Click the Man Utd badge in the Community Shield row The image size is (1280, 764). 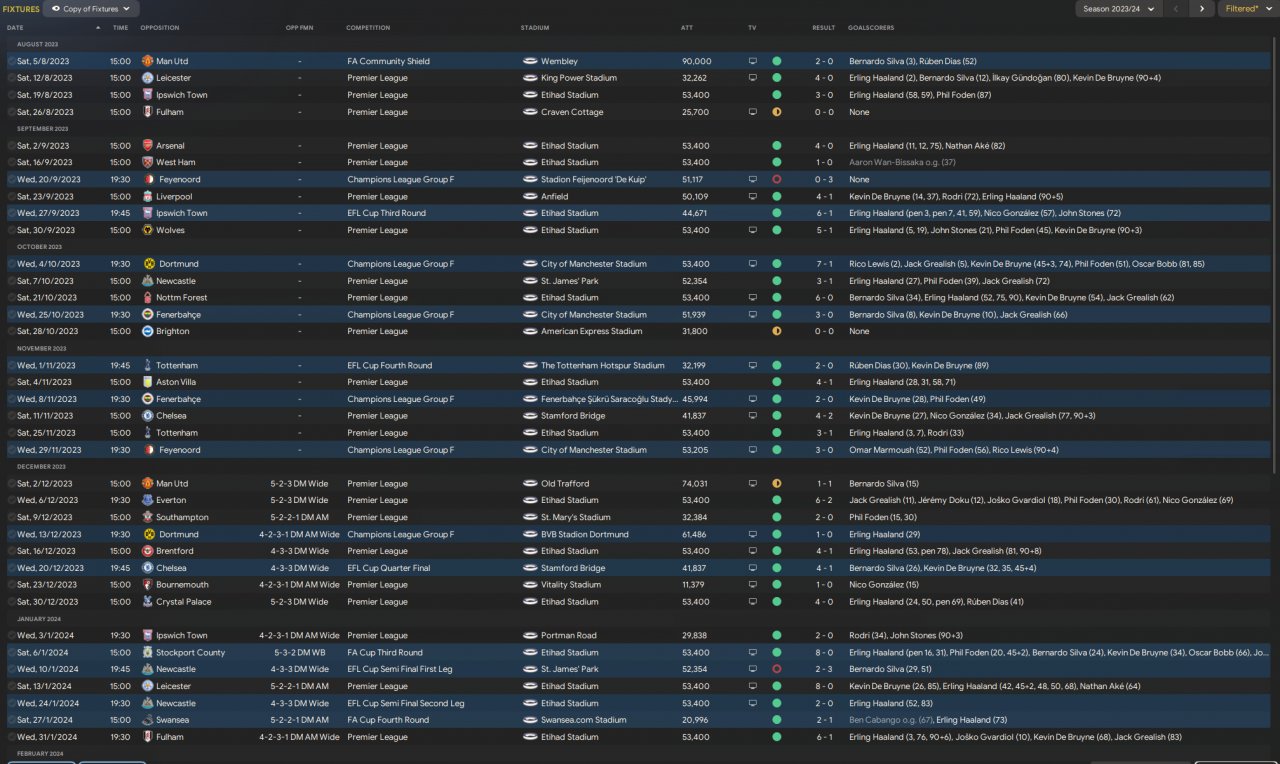pos(148,61)
